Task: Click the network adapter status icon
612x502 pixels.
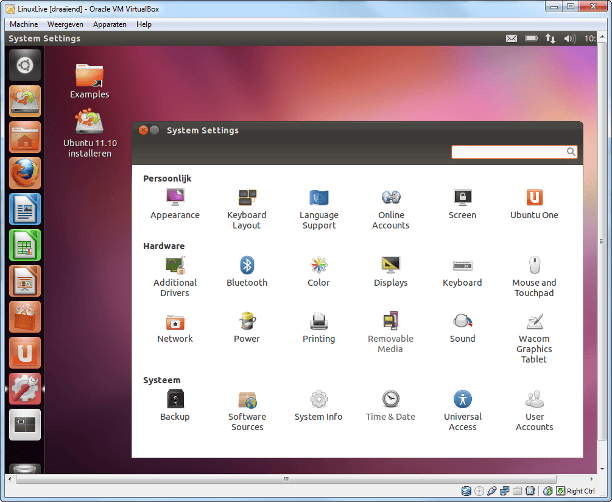Action: click(x=505, y=491)
